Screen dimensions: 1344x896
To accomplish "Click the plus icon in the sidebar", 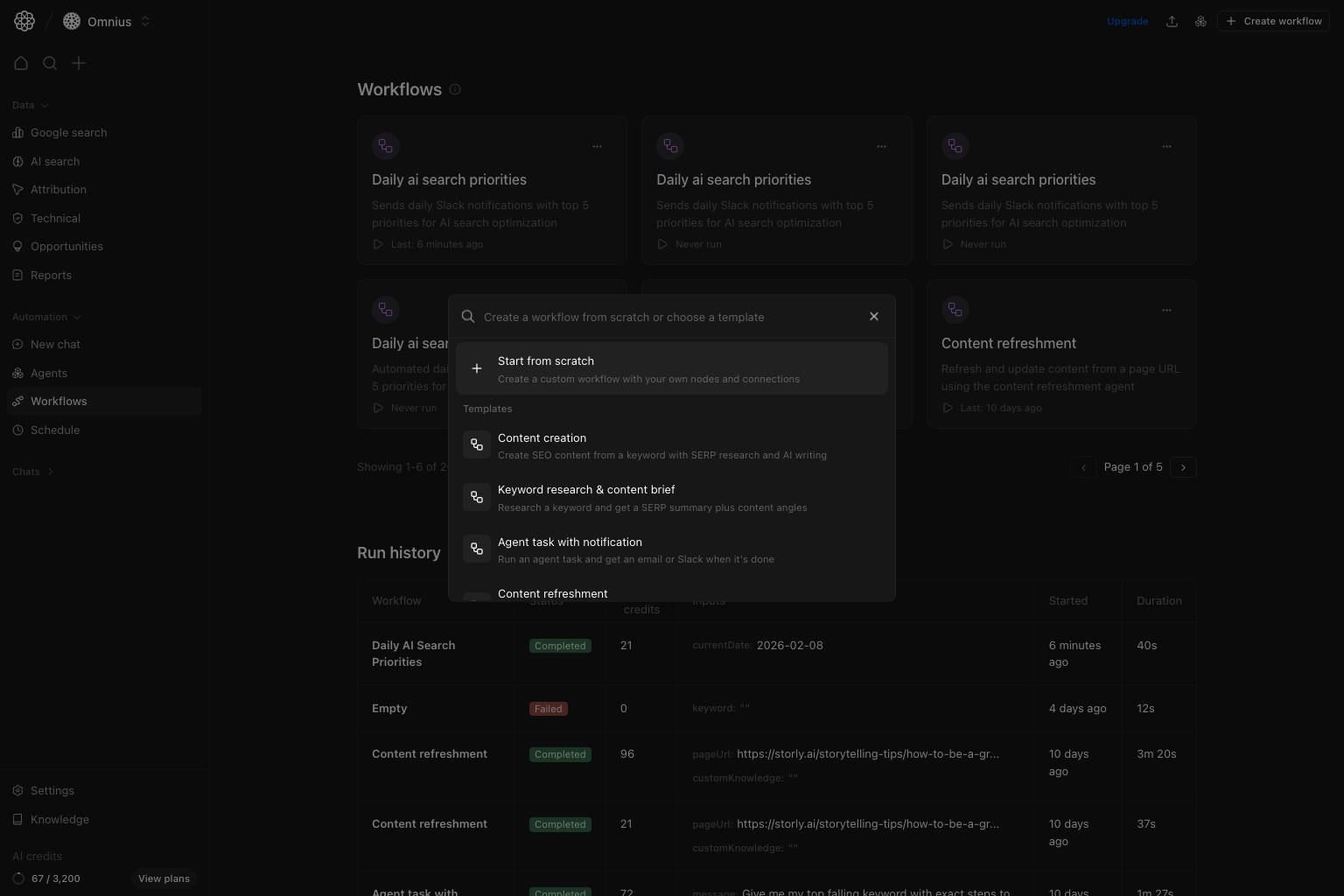I will pyautogui.click(x=79, y=62).
